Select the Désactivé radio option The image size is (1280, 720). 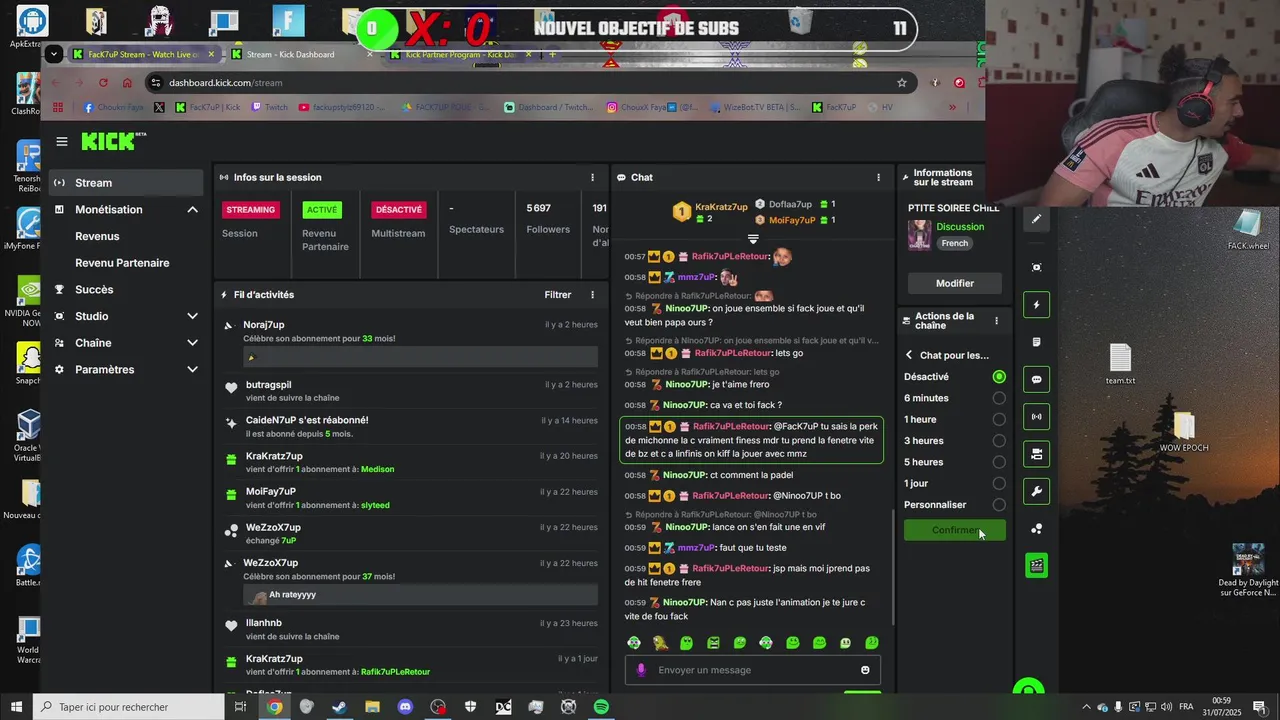click(999, 377)
